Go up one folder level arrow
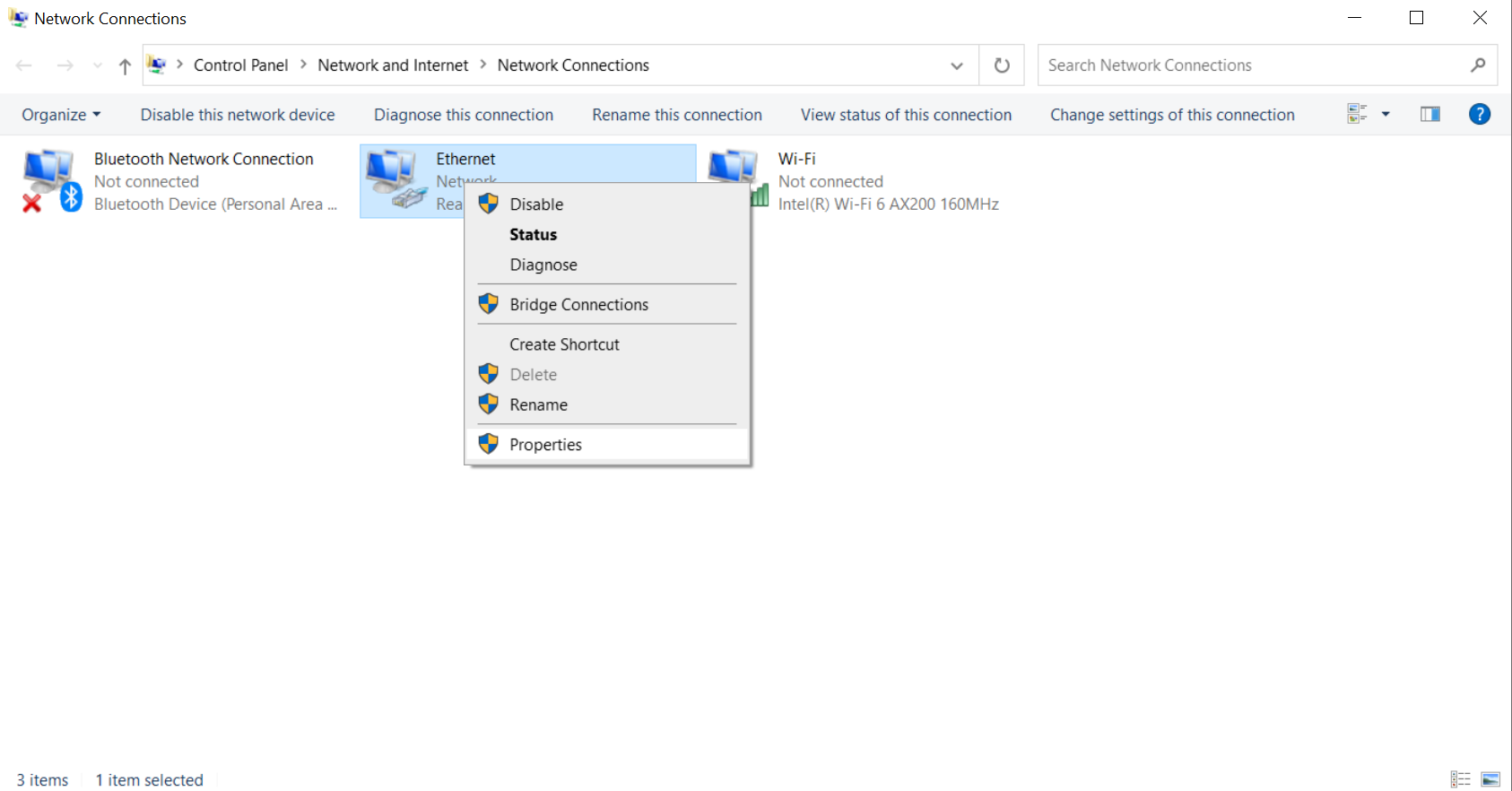The height and width of the screenshot is (791, 1512). click(x=125, y=65)
